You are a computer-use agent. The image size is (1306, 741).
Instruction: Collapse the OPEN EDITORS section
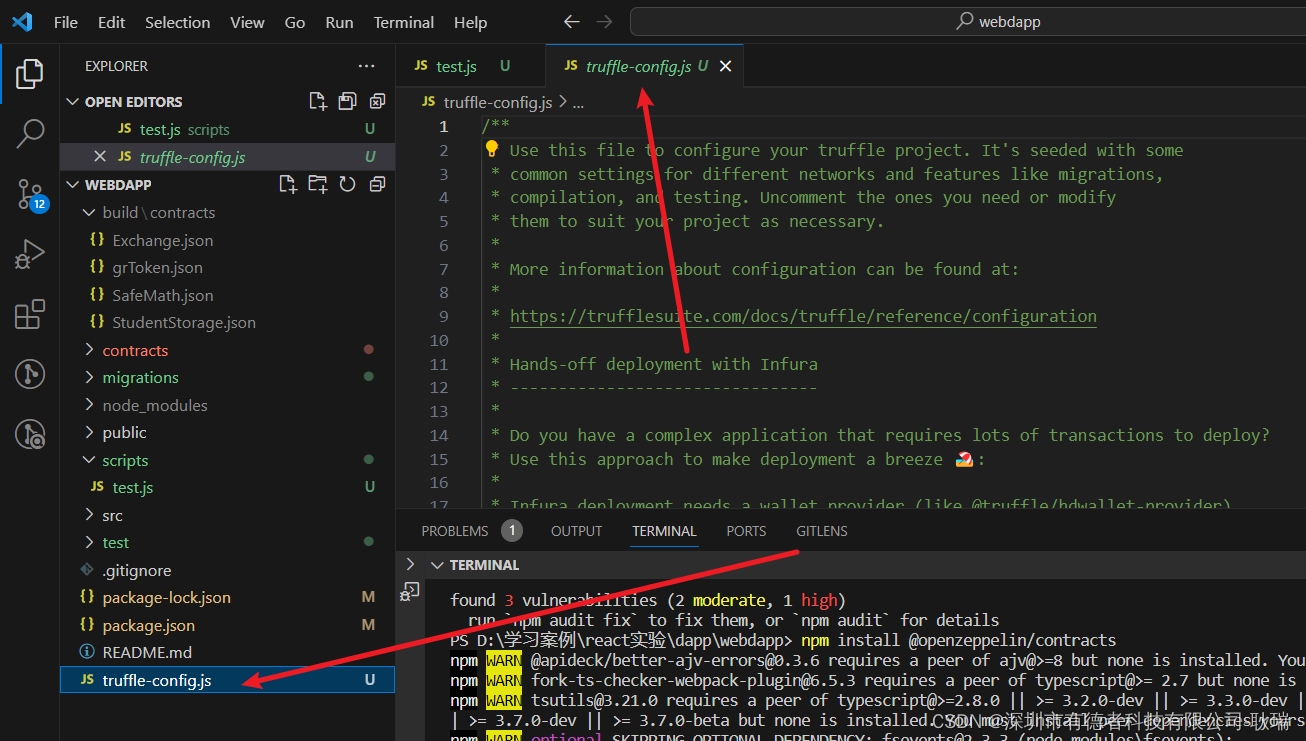tap(72, 102)
